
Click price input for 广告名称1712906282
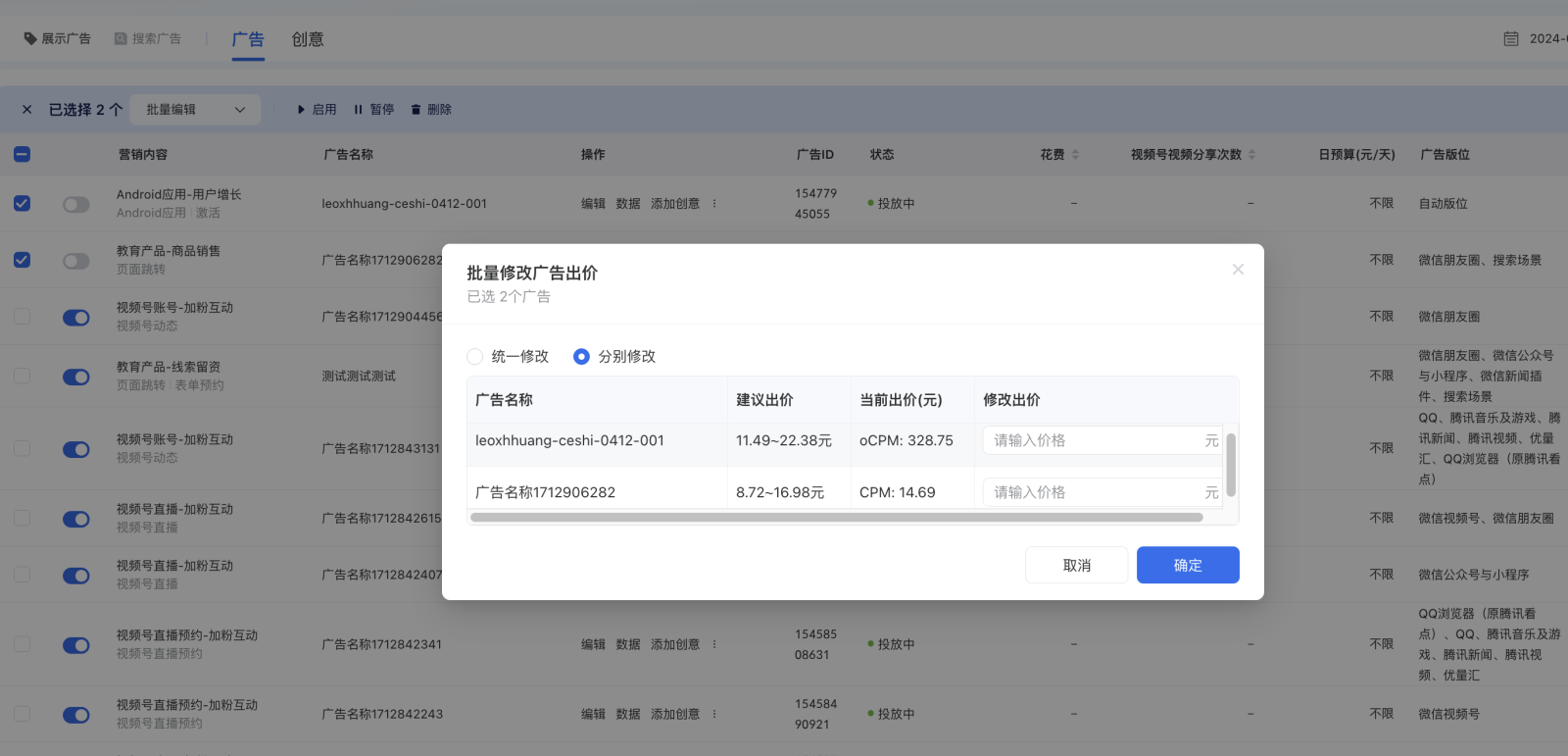[1103, 492]
